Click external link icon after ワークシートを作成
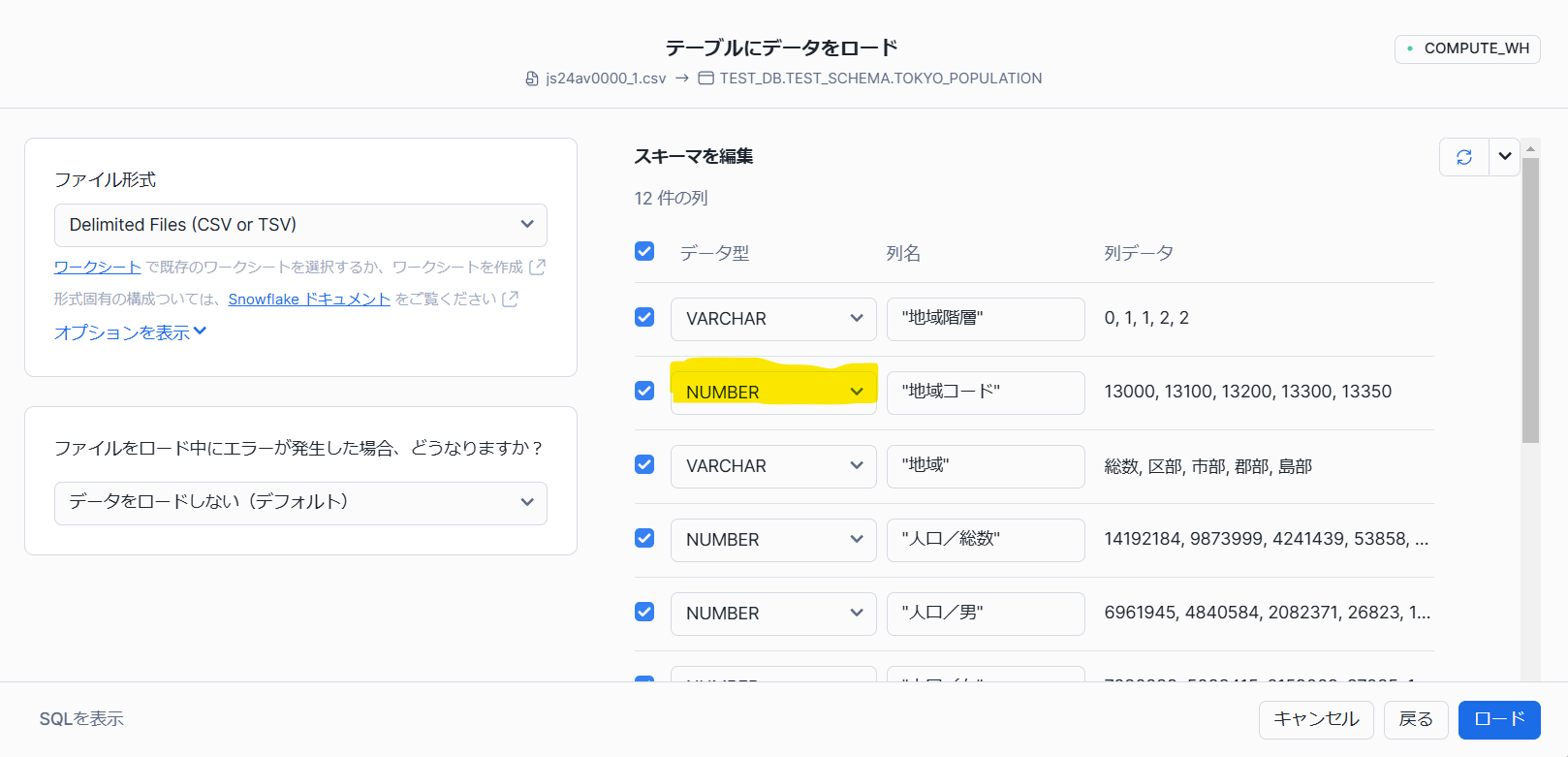Image resolution: width=1568 pixels, height=757 pixels. pos(537,267)
